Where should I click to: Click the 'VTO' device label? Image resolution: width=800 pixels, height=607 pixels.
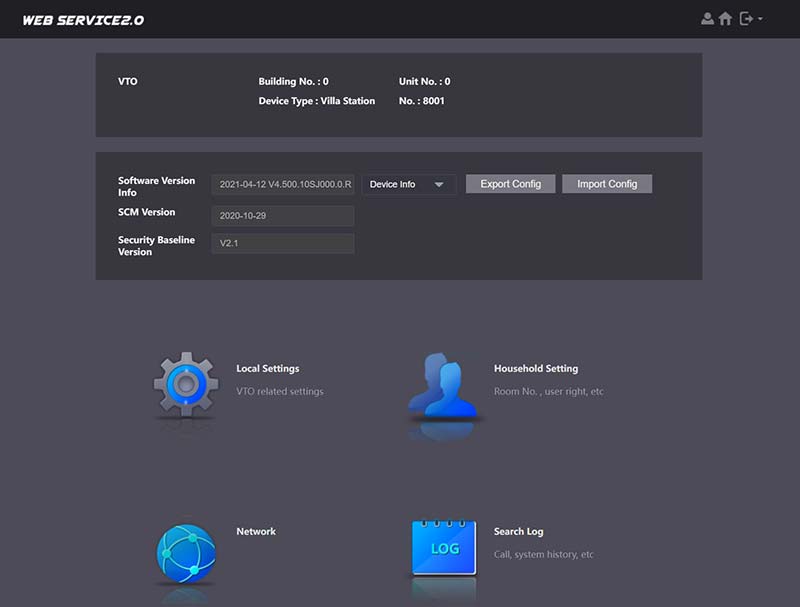pos(128,82)
